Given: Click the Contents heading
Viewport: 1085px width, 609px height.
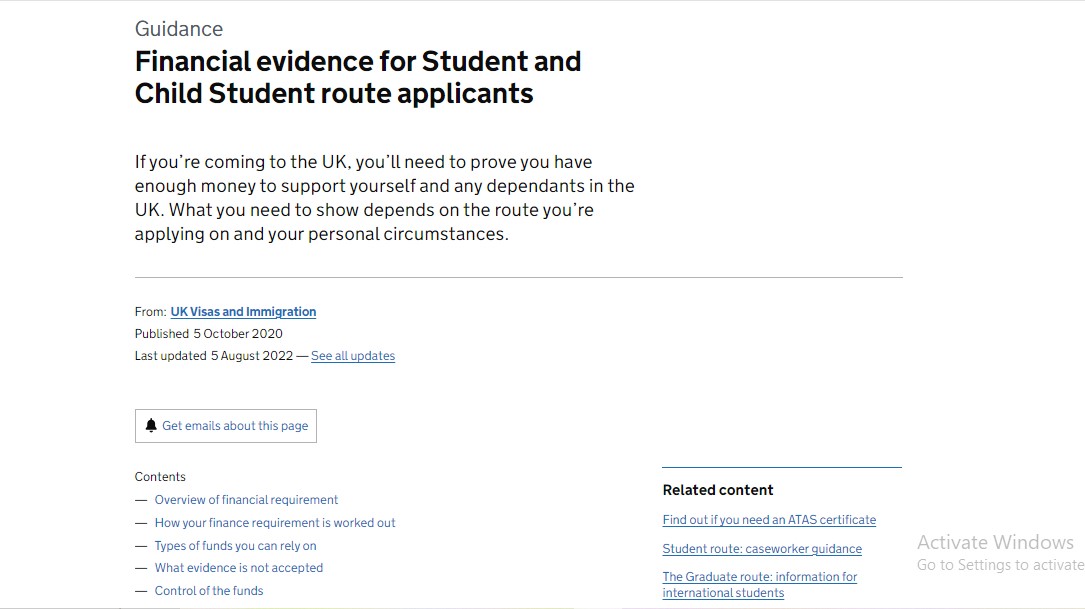Looking at the screenshot, I should pyautogui.click(x=160, y=477).
